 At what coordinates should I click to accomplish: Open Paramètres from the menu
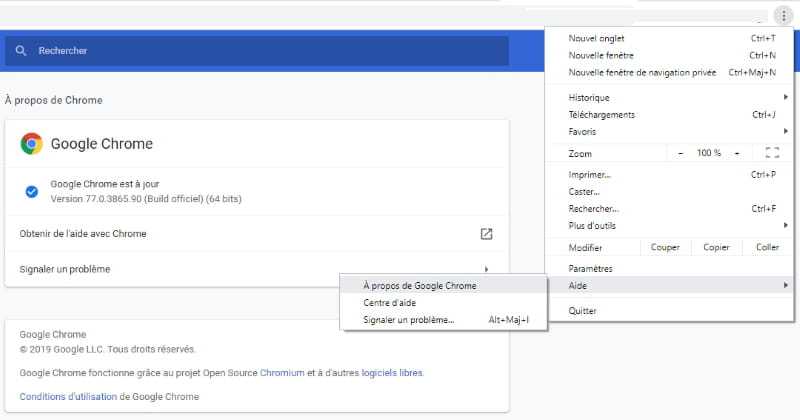click(669, 268)
